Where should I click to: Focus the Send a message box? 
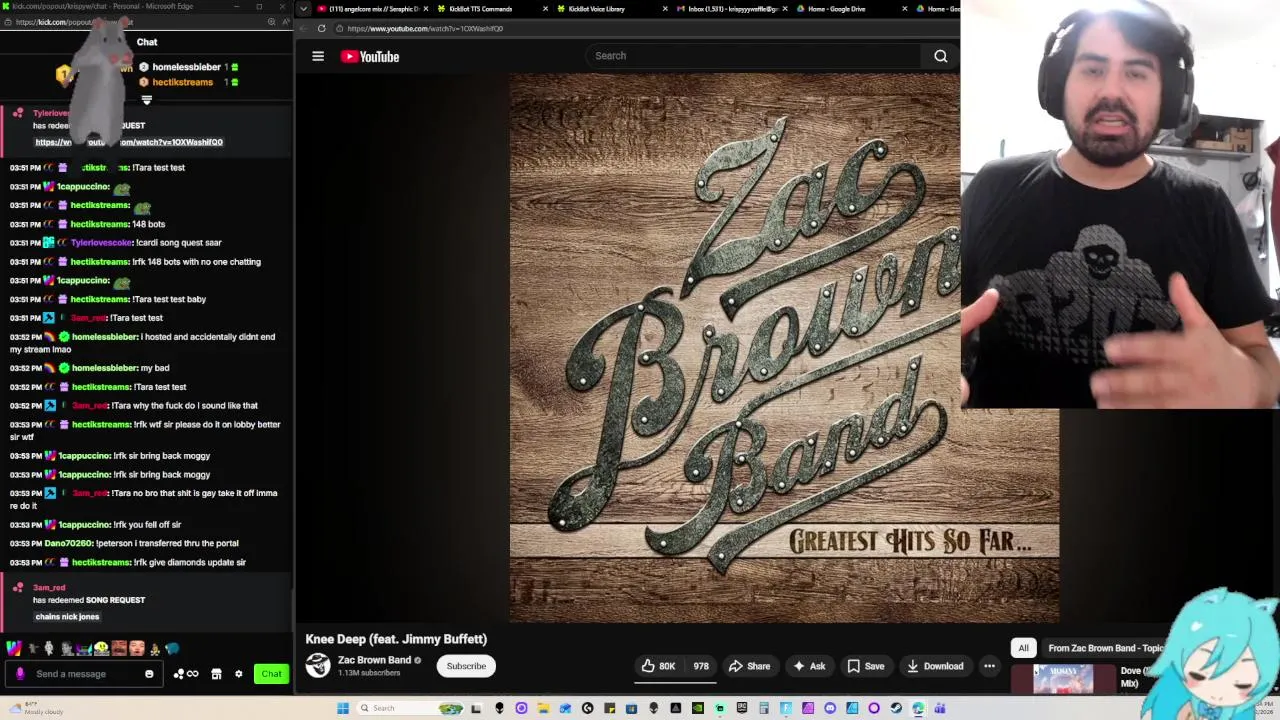[85, 674]
